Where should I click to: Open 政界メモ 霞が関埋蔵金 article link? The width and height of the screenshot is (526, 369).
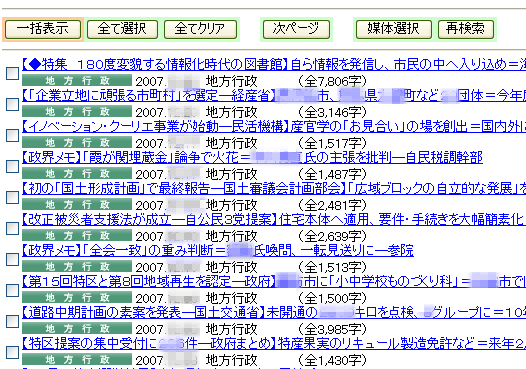[252, 157]
